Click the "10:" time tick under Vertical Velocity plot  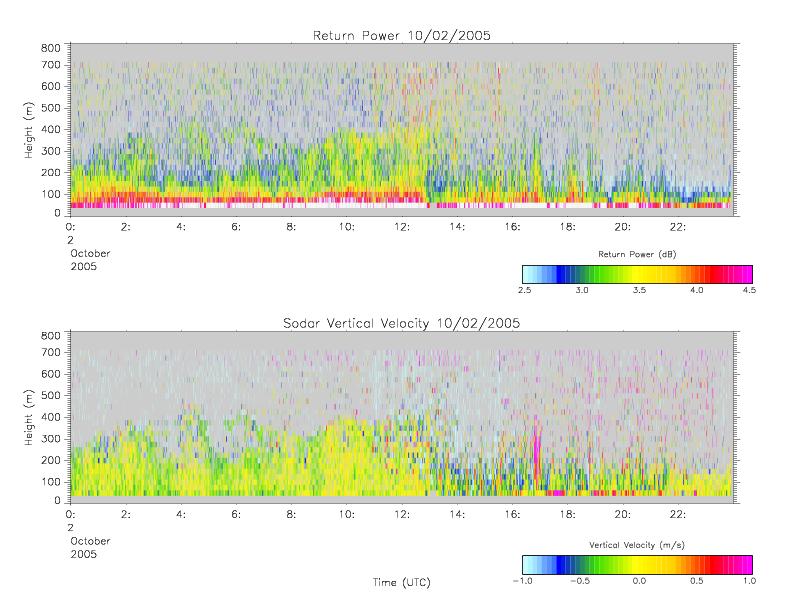pyautogui.click(x=347, y=515)
